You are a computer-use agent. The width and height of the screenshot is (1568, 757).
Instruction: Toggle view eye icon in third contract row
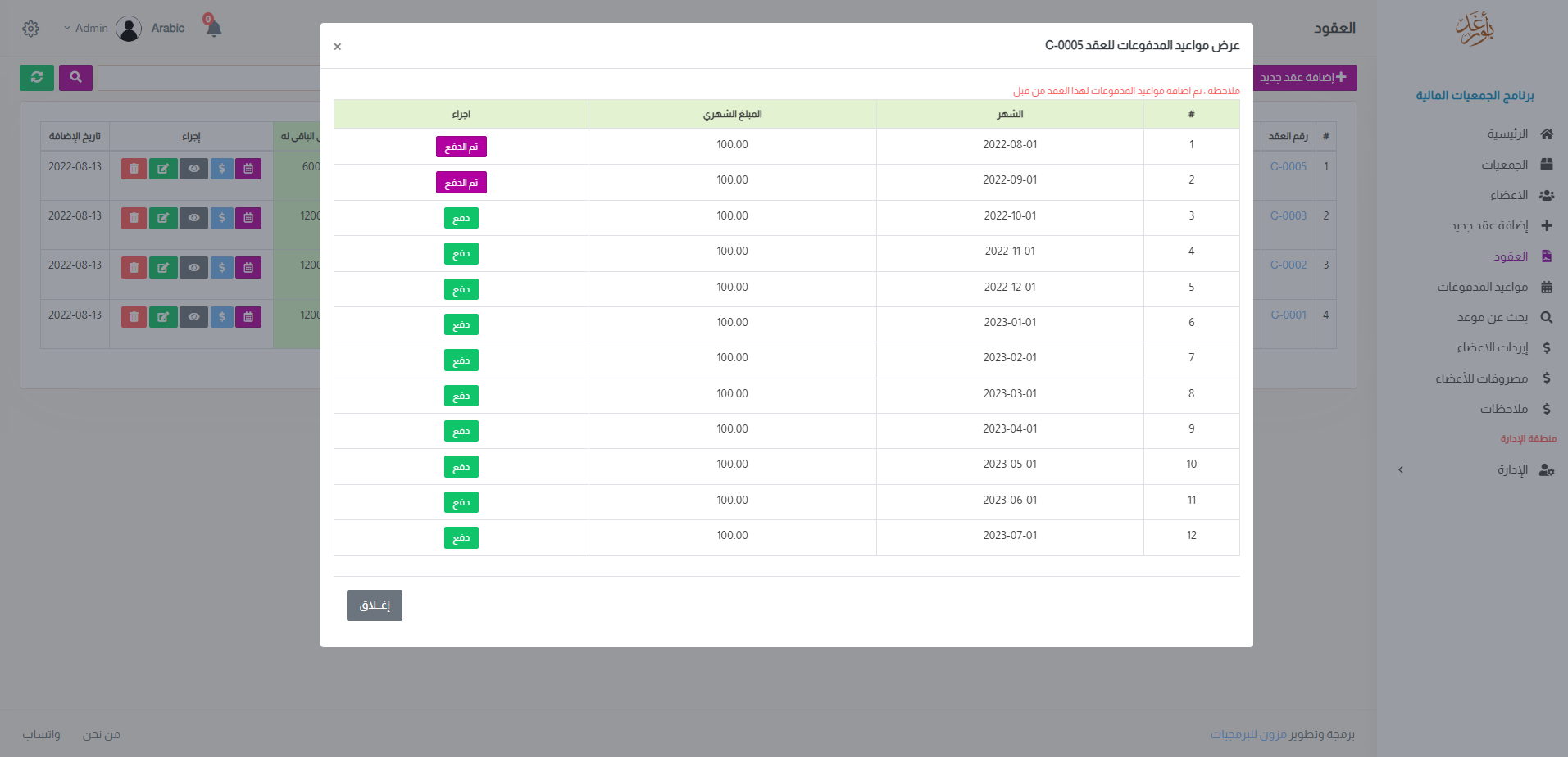coord(193,267)
